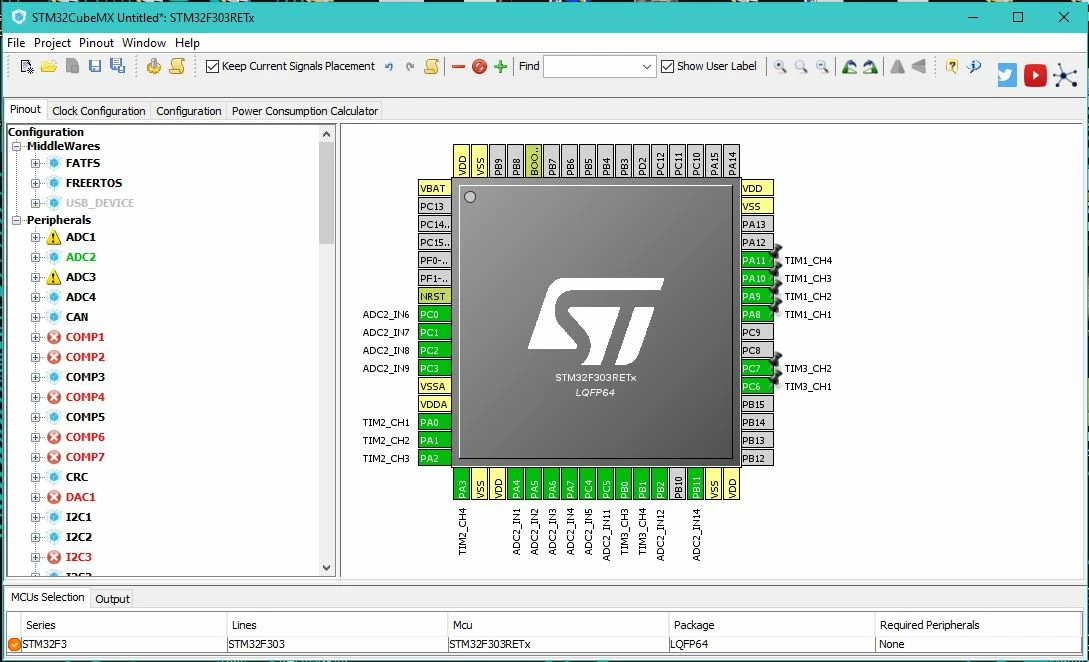Open a project with the folder icon

(x=49, y=67)
